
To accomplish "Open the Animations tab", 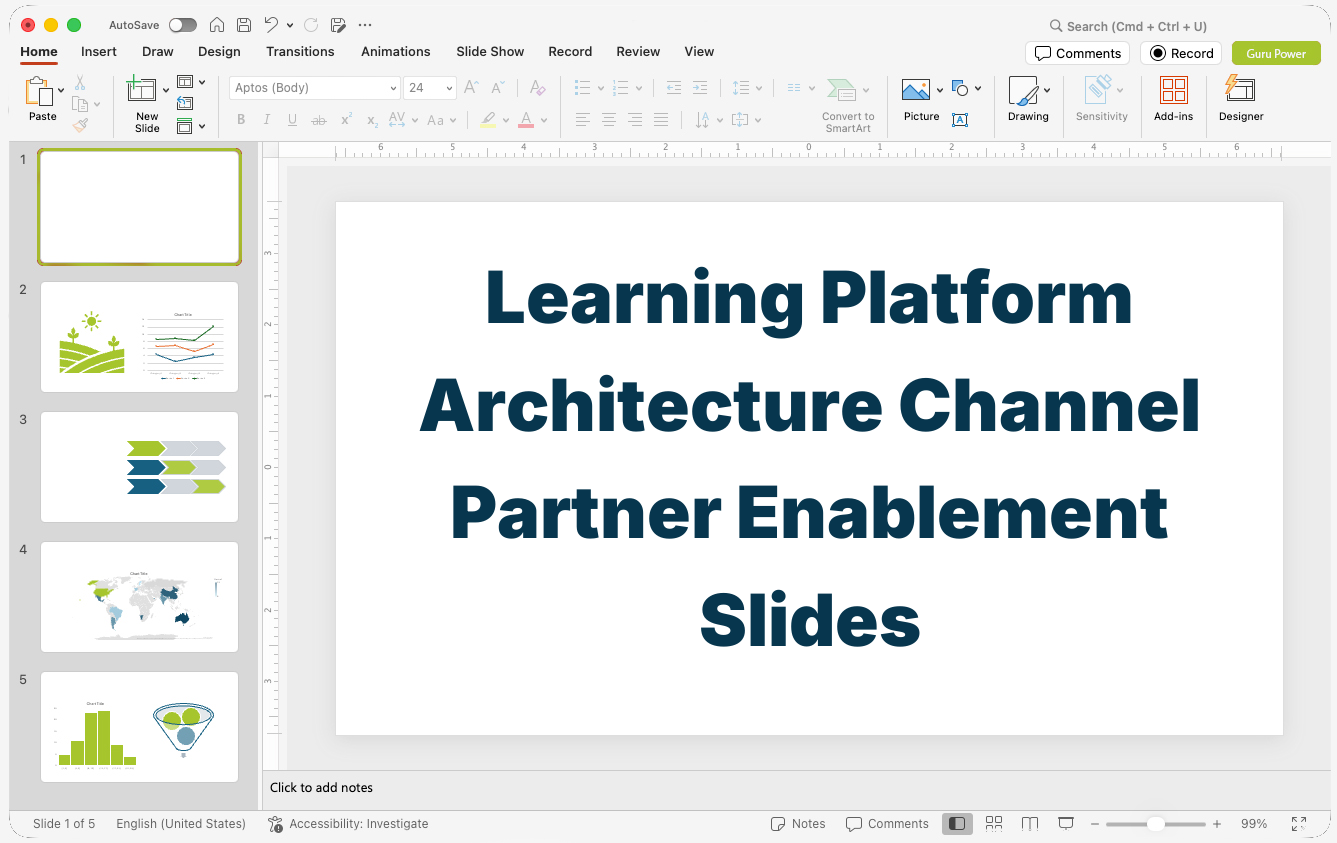I will 396,51.
